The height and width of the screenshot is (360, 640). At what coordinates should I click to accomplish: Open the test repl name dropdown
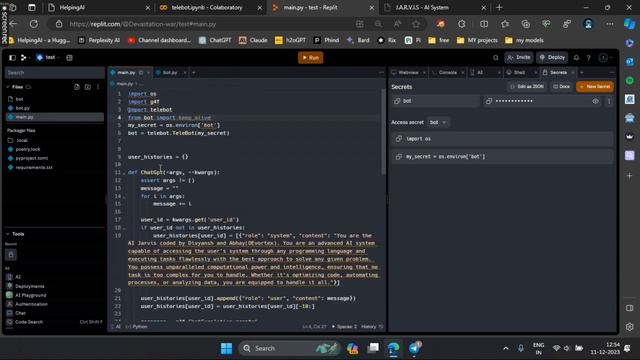[x=48, y=58]
